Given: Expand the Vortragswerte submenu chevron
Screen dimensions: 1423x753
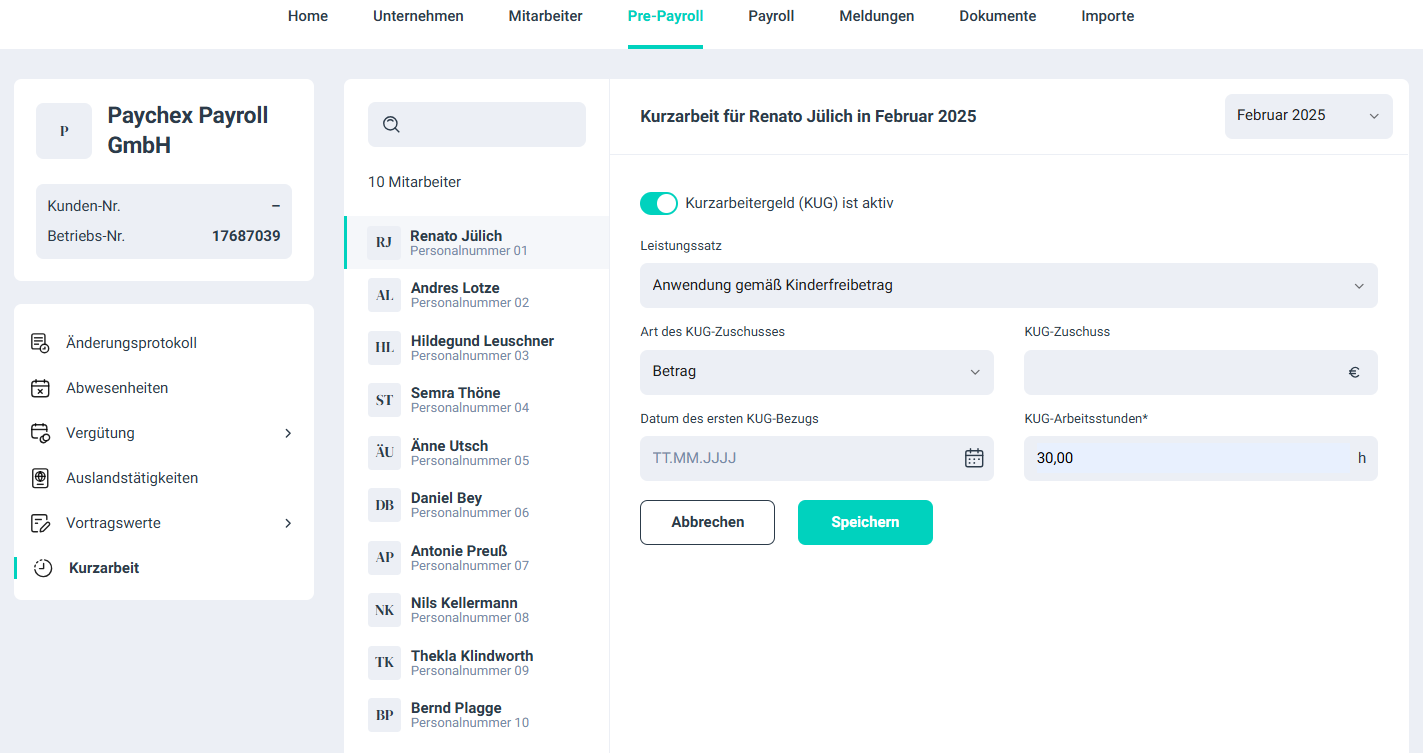Looking at the screenshot, I should click(288, 523).
